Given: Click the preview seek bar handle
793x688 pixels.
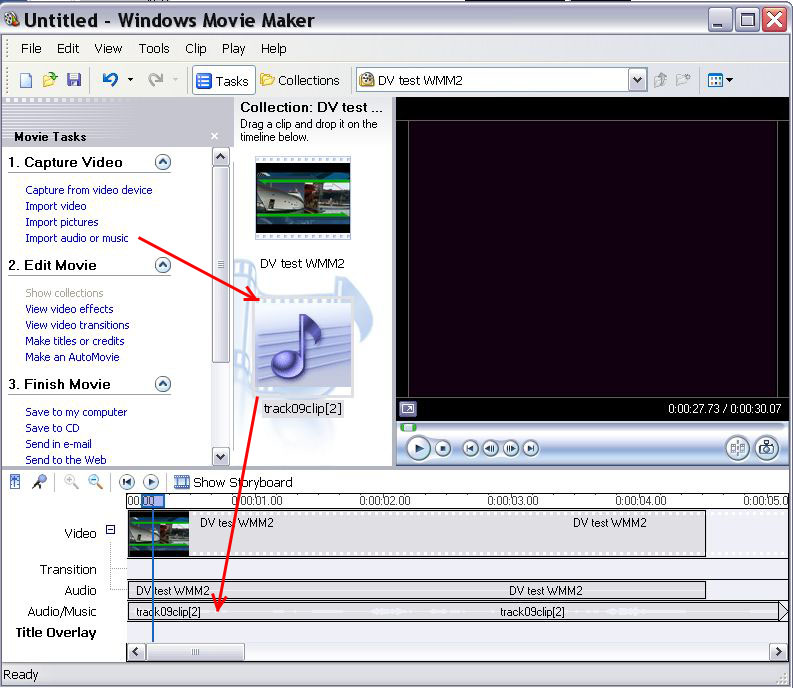Looking at the screenshot, I should 408,428.
